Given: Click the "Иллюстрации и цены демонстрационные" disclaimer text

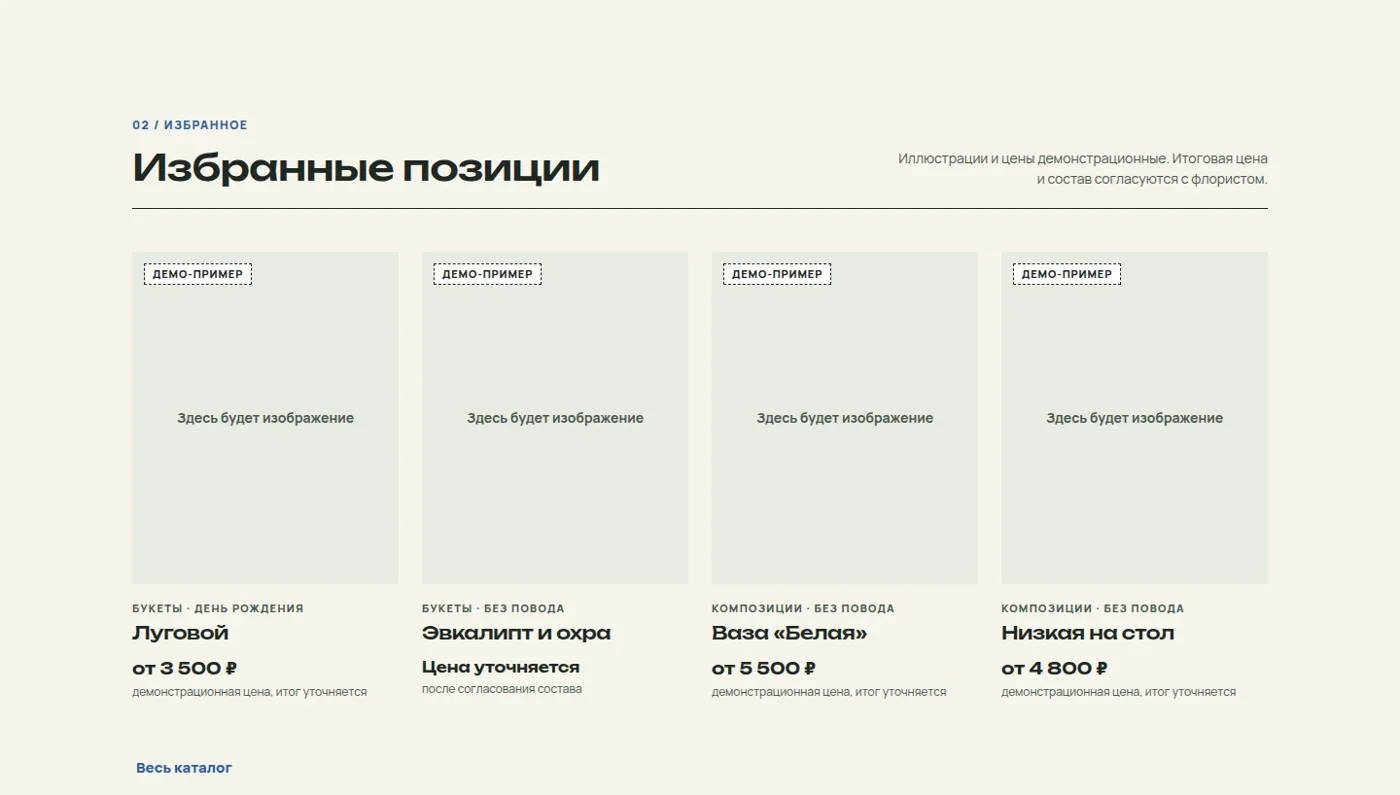Looking at the screenshot, I should point(1083,169).
